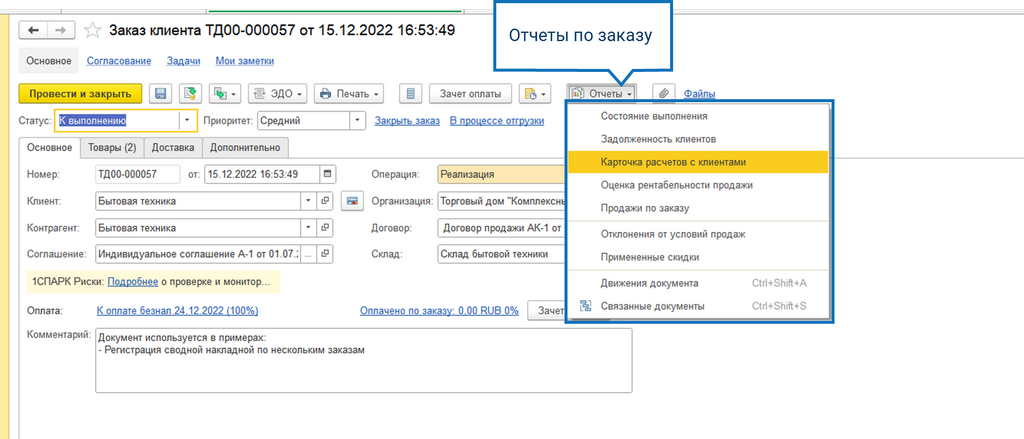This screenshot has height=439, width=1024.
Task: Choose Задолженность клиентов report
Action: coord(698,139)
